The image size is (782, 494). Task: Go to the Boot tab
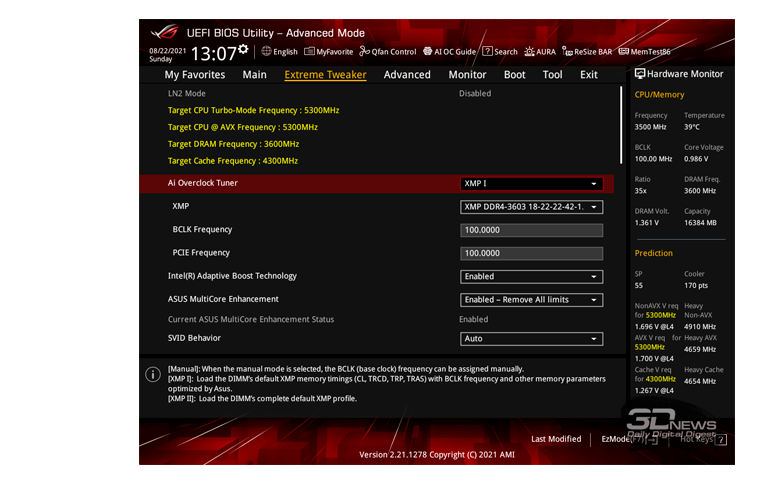514,75
